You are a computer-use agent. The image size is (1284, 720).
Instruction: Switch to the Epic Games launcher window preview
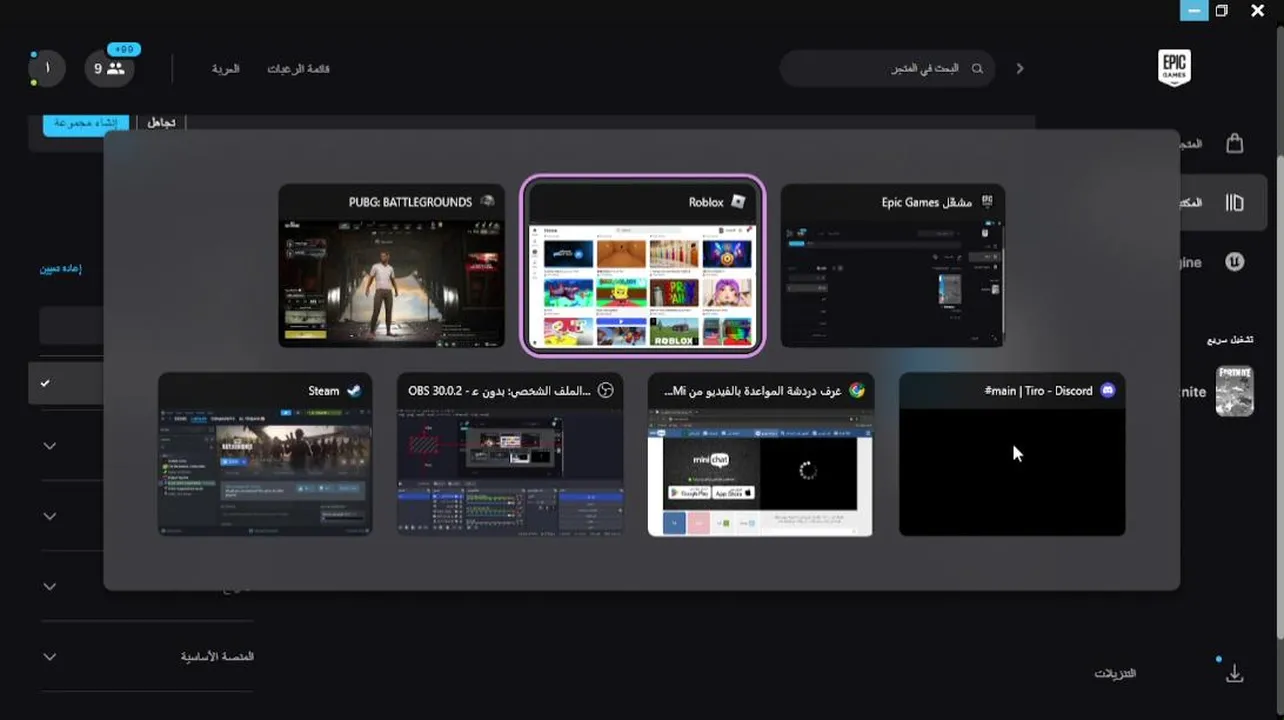(892, 266)
